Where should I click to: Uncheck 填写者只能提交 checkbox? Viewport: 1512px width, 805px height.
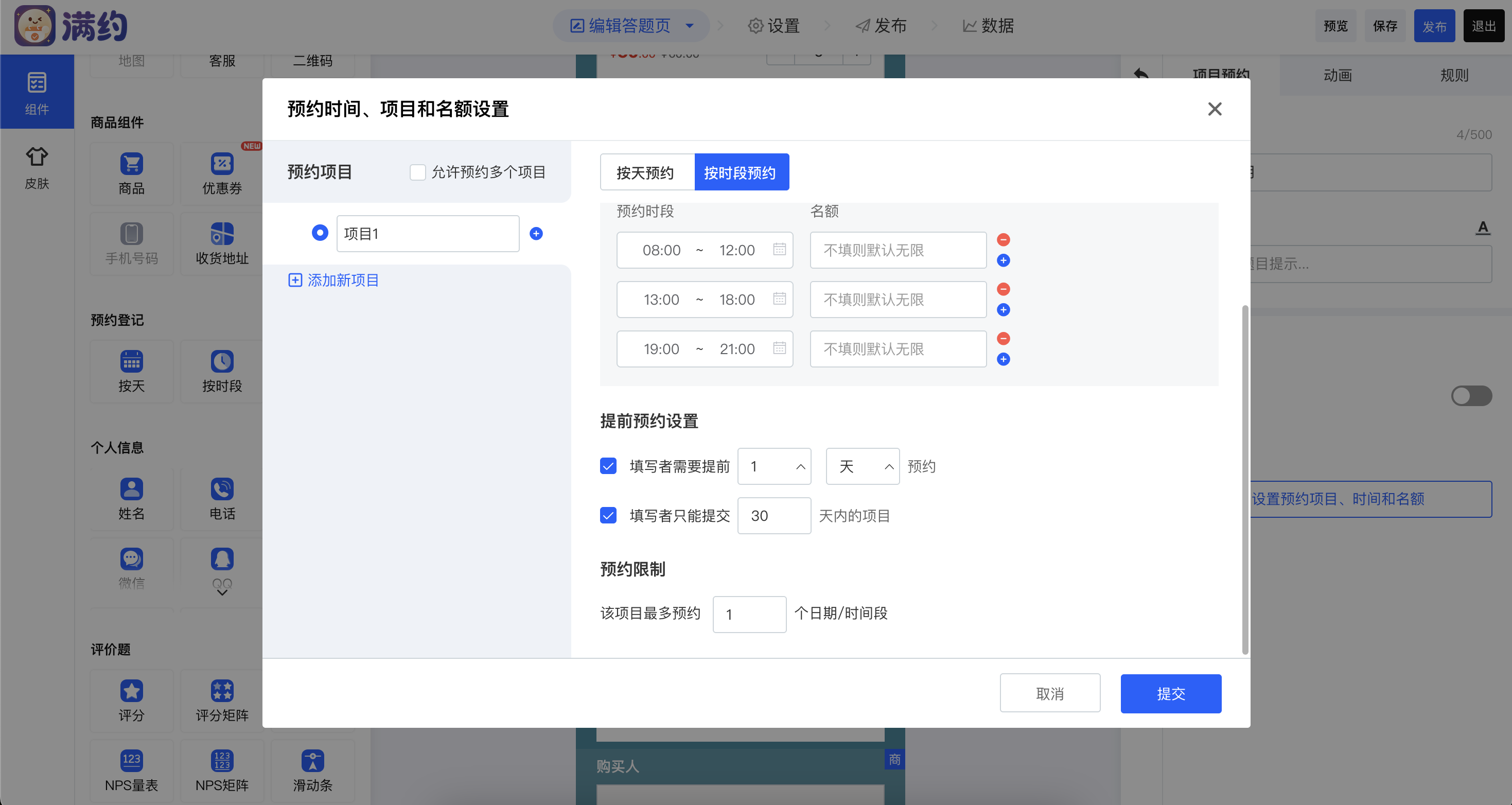tap(608, 516)
